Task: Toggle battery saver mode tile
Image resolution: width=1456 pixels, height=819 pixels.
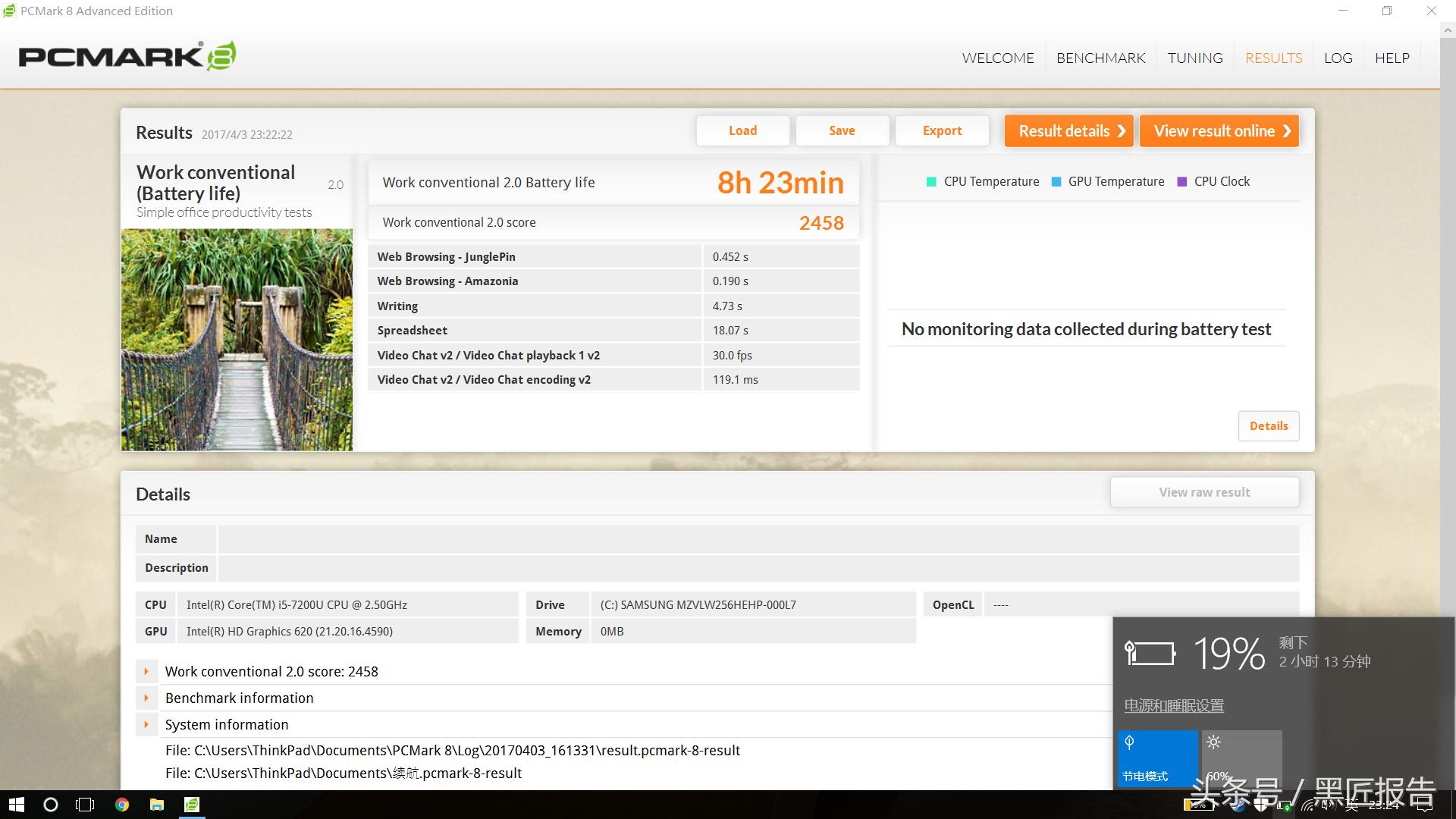Action: [x=1157, y=758]
